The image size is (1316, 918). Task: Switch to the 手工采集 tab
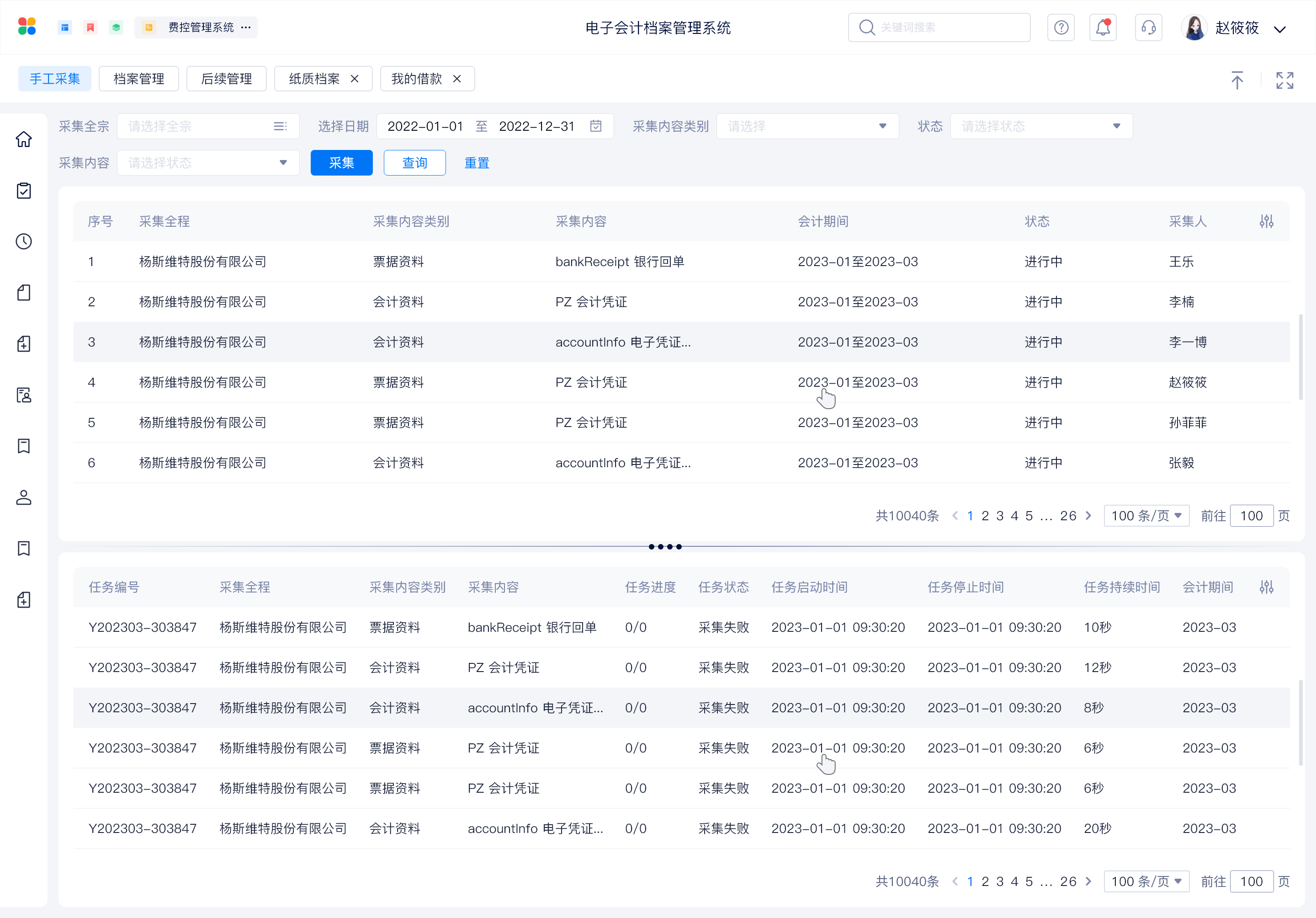coord(54,79)
